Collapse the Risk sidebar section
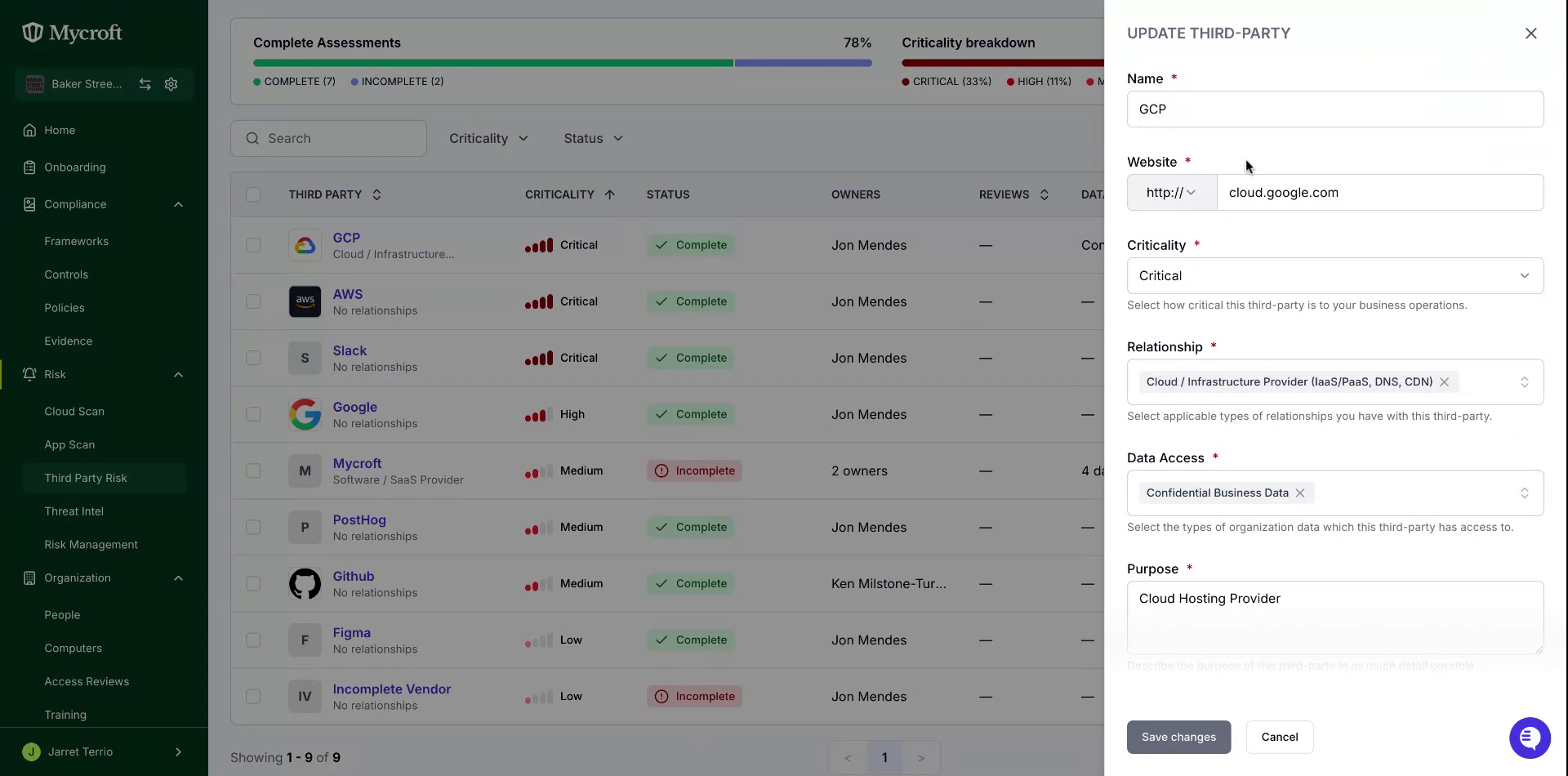1568x776 pixels. [x=178, y=374]
